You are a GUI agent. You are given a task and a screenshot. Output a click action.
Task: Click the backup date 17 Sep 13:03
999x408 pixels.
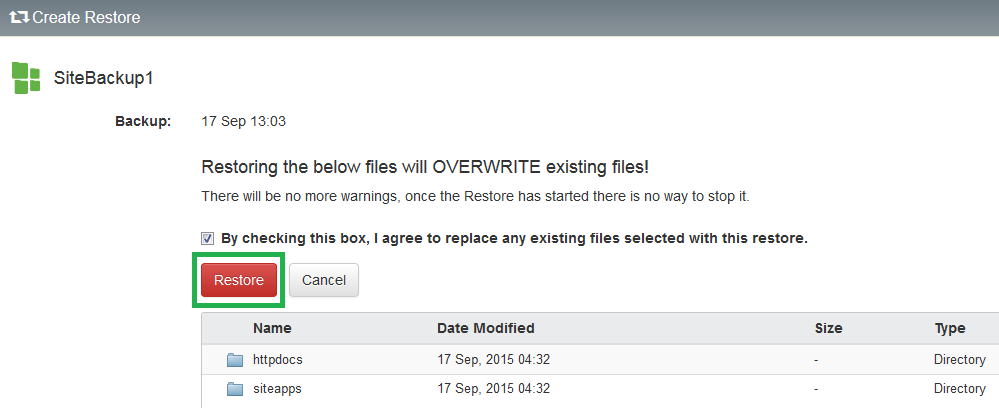243,121
